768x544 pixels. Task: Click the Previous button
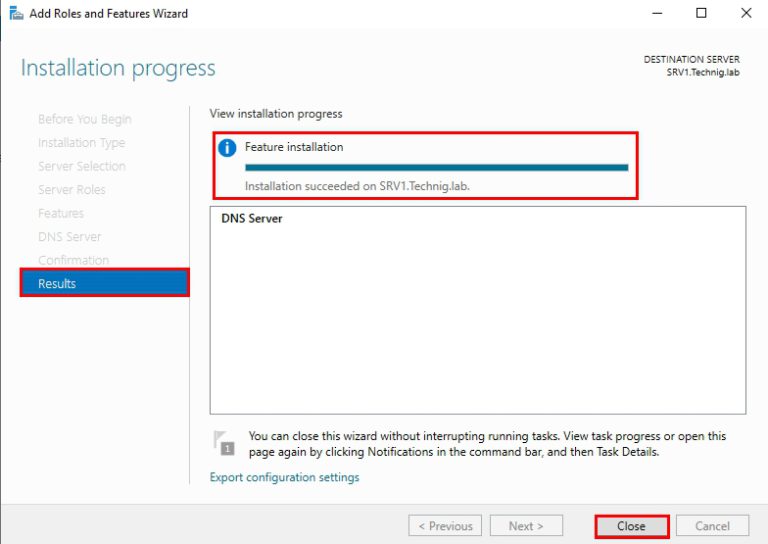(x=445, y=526)
